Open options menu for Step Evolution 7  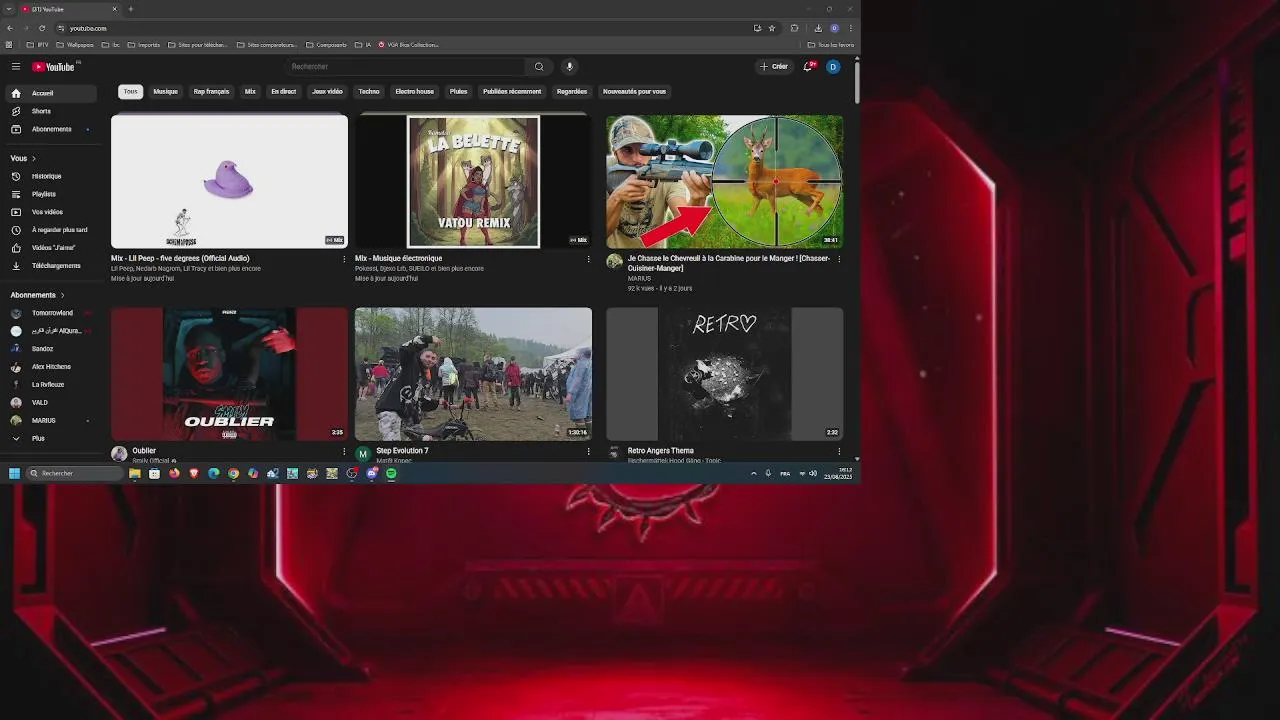point(588,451)
